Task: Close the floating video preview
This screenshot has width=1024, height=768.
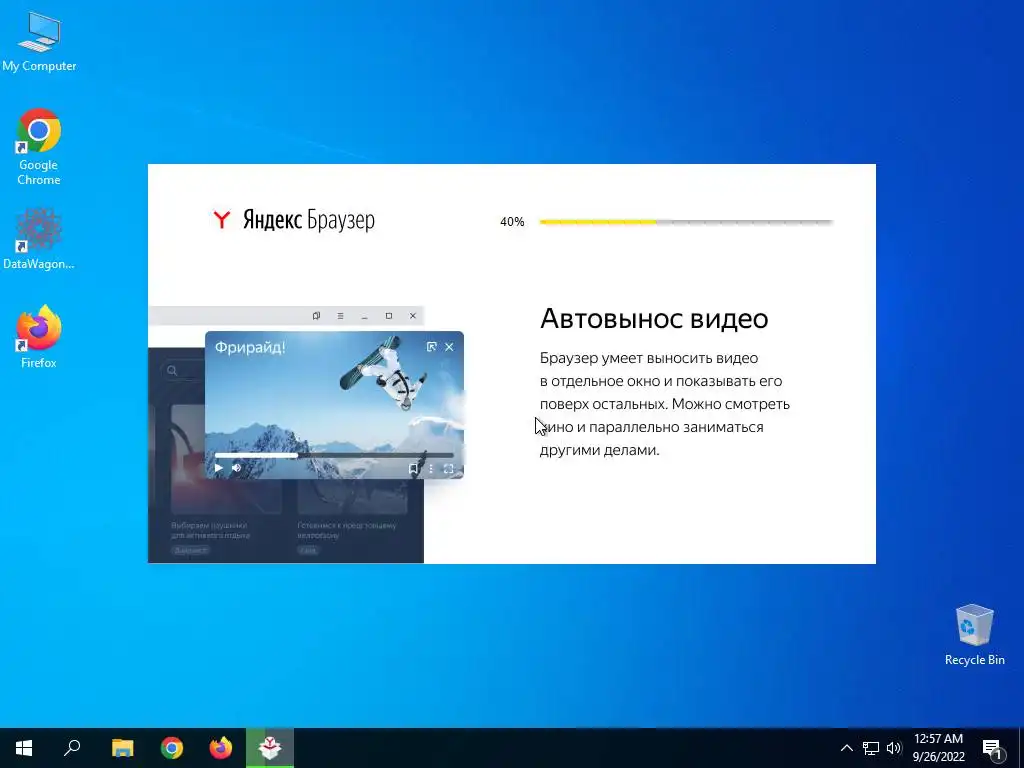Action: tap(449, 347)
